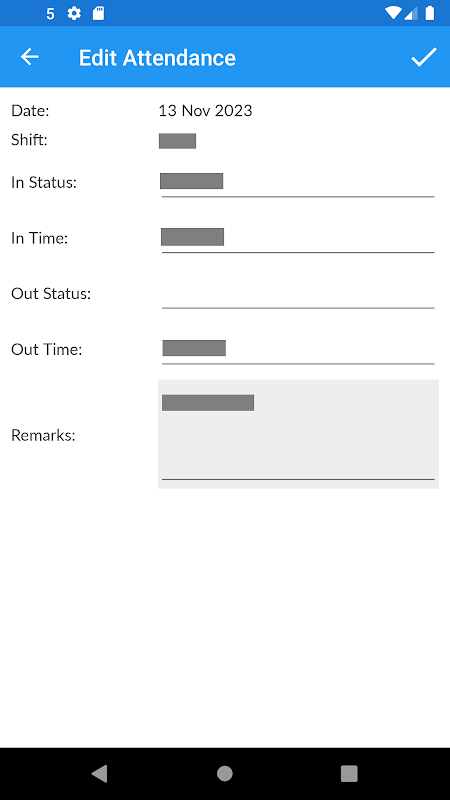Open the Out Status selection field
Screen dimensions: 450x800
(298, 294)
